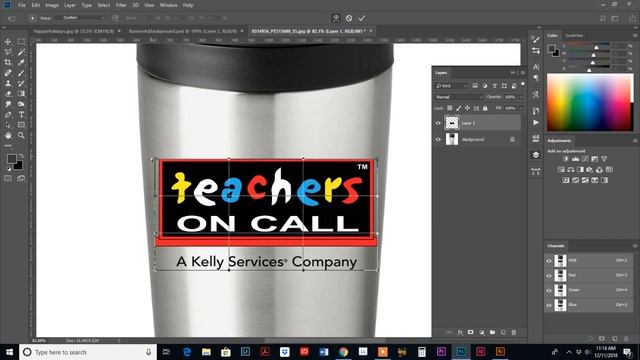Viewport: 640px width, 360px height.
Task: Select the Clone Stamp tool
Action: (x=8, y=83)
